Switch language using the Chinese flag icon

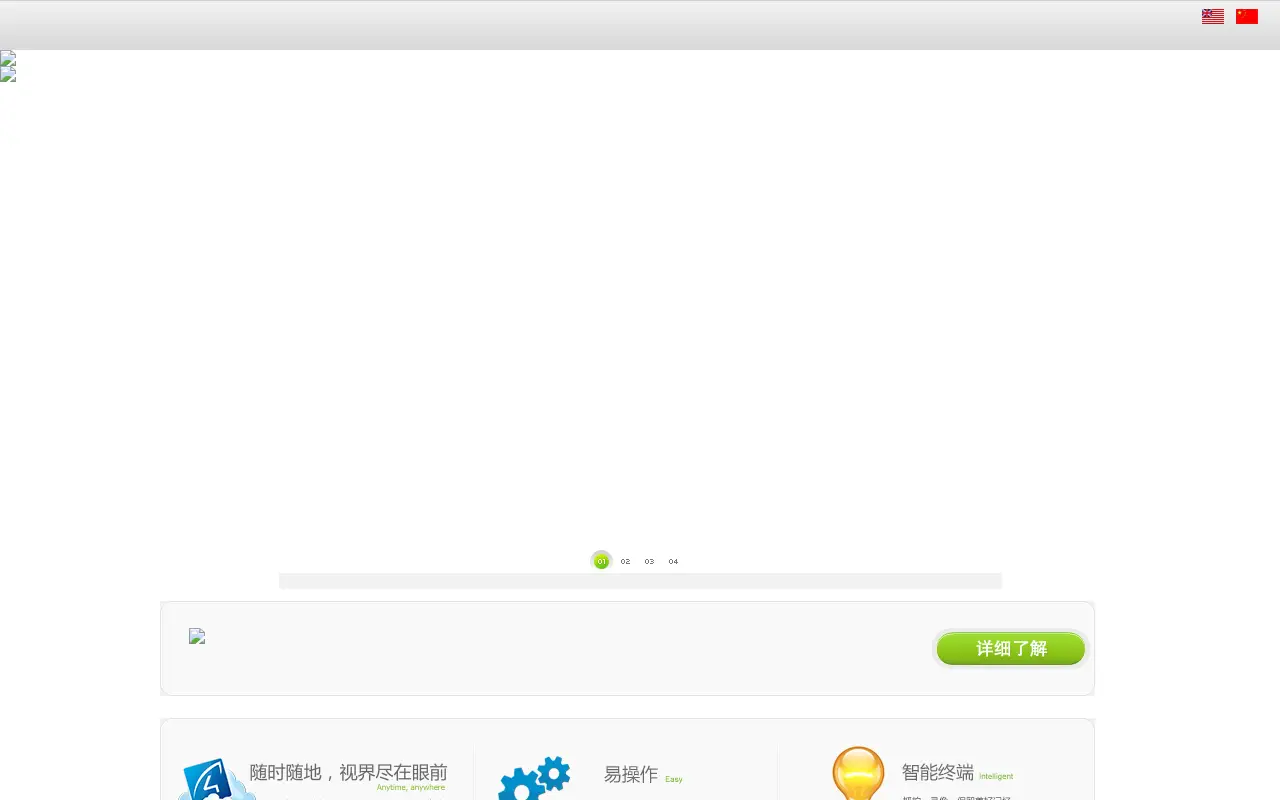tap(1247, 16)
